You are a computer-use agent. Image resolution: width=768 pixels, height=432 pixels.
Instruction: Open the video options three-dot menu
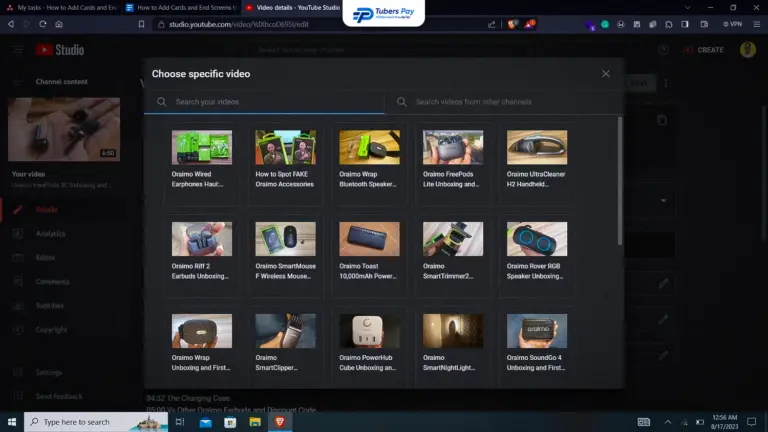click(666, 83)
